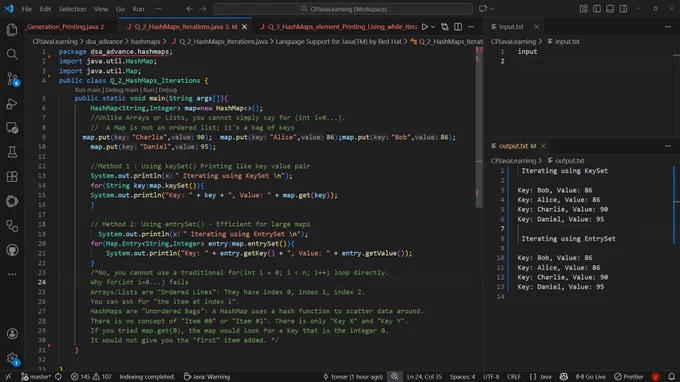The height and width of the screenshot is (382, 680).
Task: Toggle the primary side bar
Action: [597, 9]
